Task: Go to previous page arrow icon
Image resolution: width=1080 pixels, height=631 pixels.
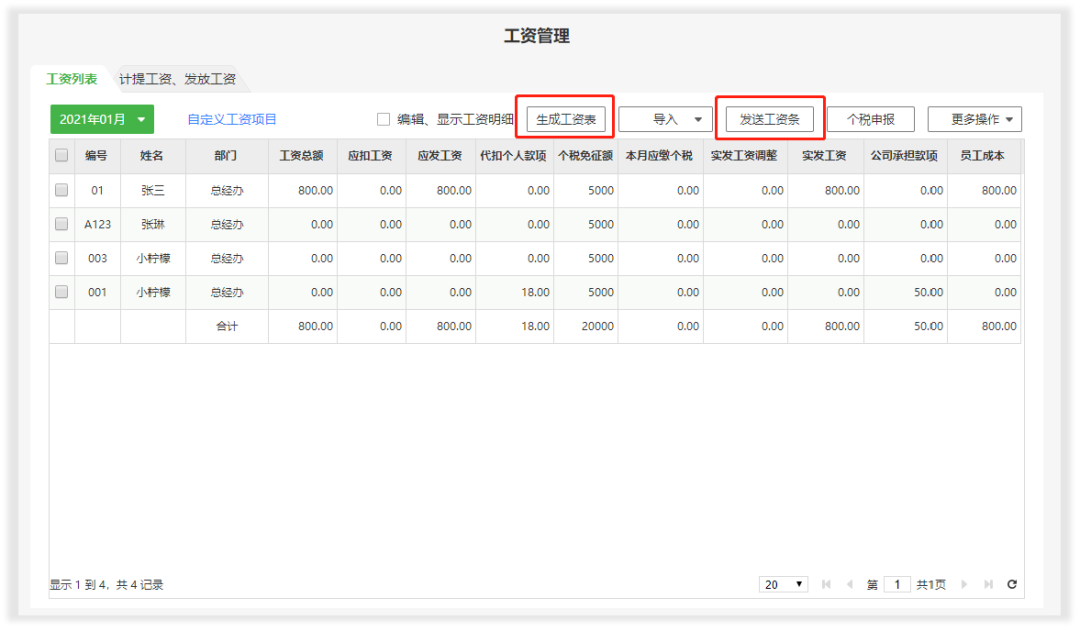Action: 849,584
